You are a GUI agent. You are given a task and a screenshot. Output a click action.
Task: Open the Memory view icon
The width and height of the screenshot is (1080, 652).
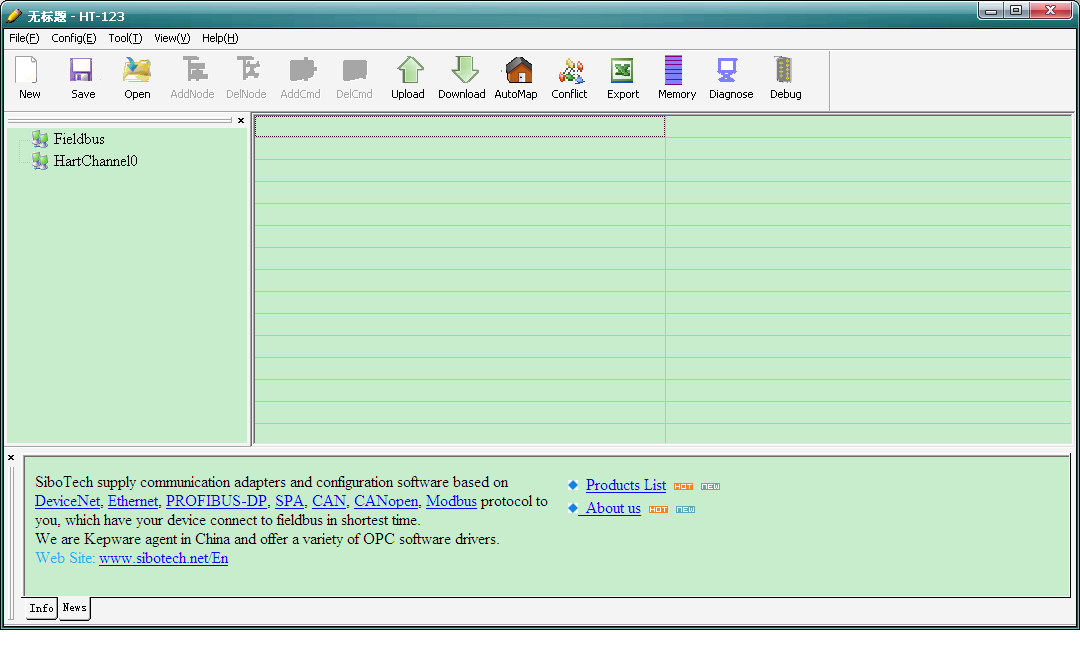coord(676,71)
